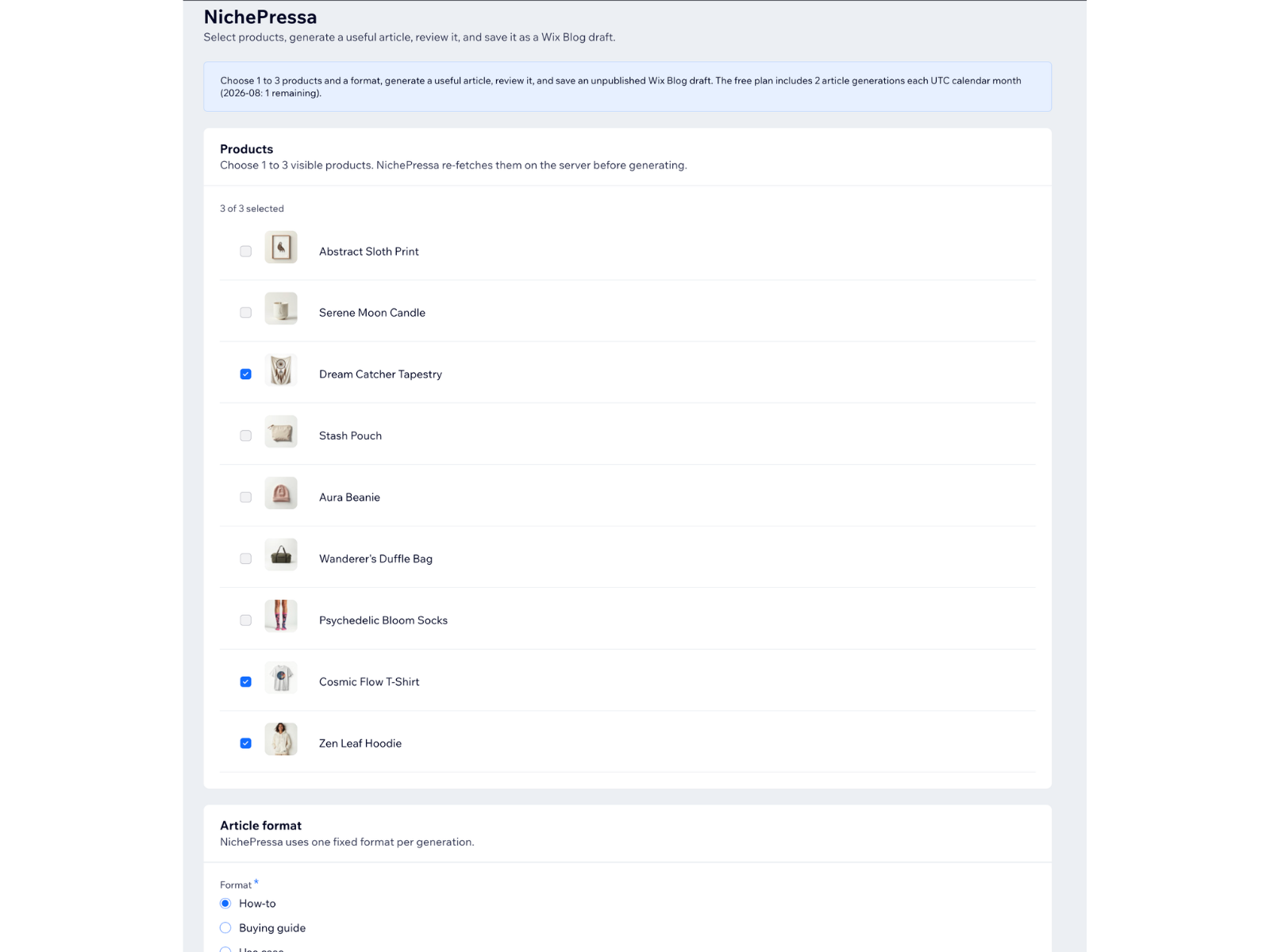Tick the Abstract Sloth Print checkbox
This screenshot has height=952, width=1270.
(246, 251)
